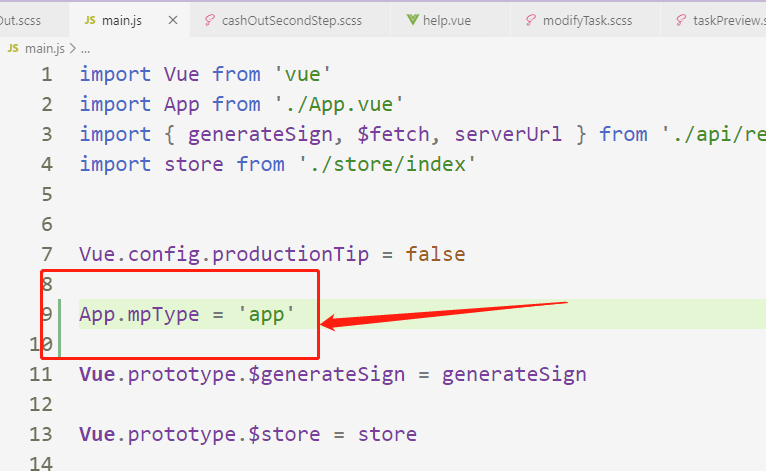Expand the breadcrumb ellipsis after main.js
The width and height of the screenshot is (766, 471).
coord(85,47)
